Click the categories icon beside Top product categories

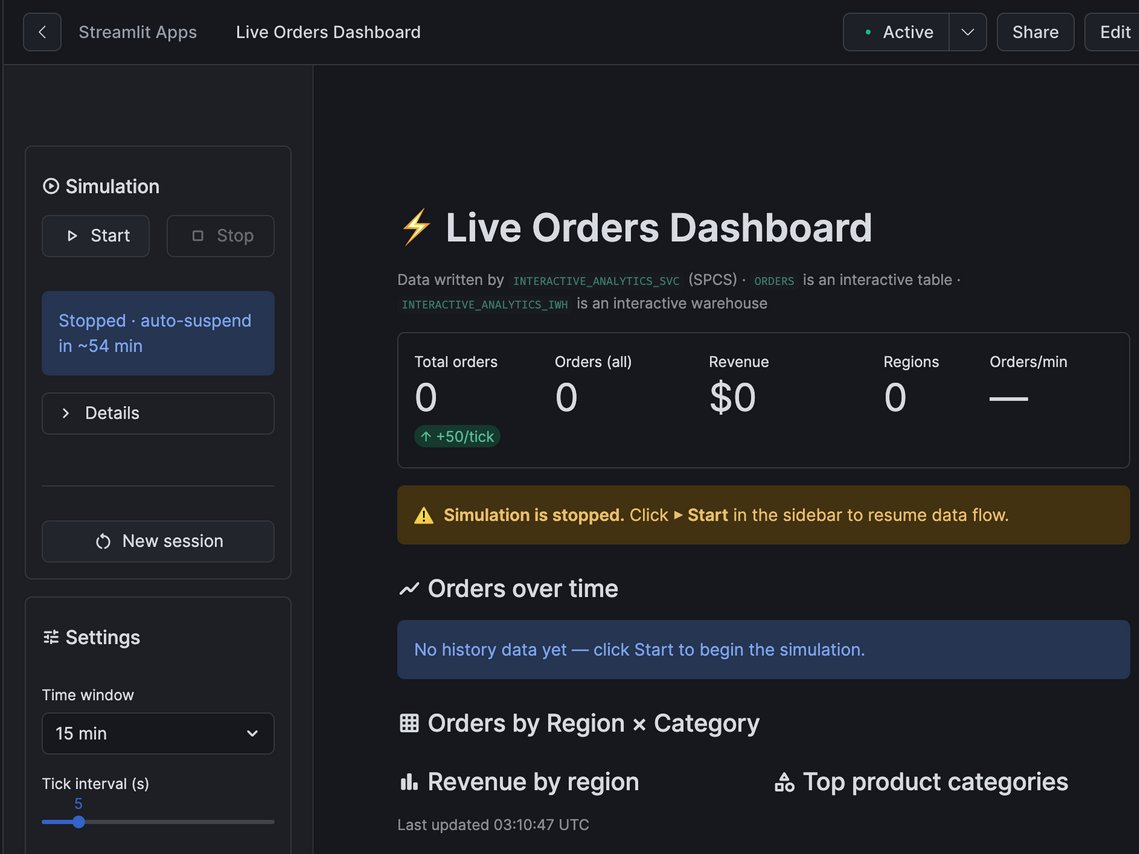[785, 782]
